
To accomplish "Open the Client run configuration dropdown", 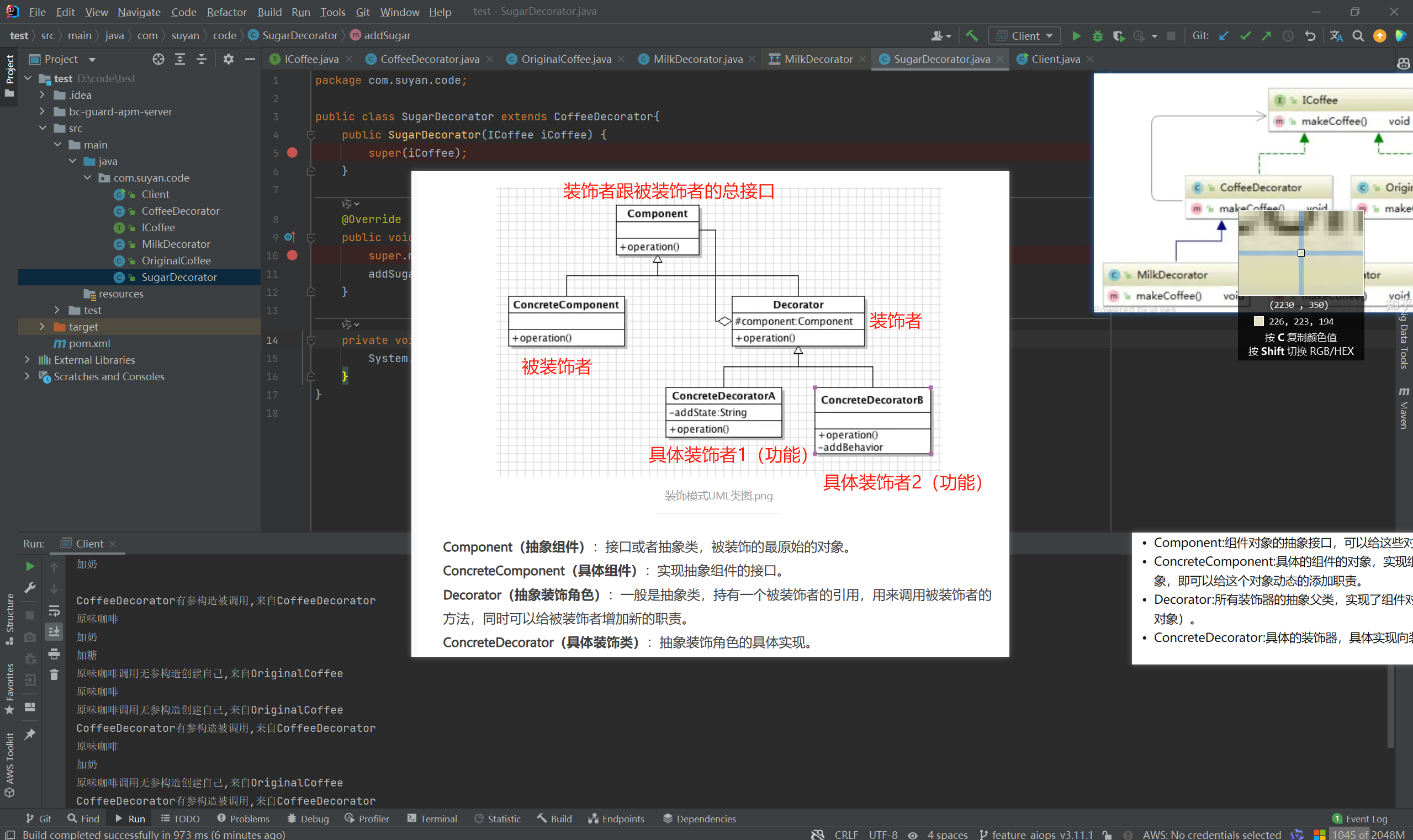I will point(1025,36).
